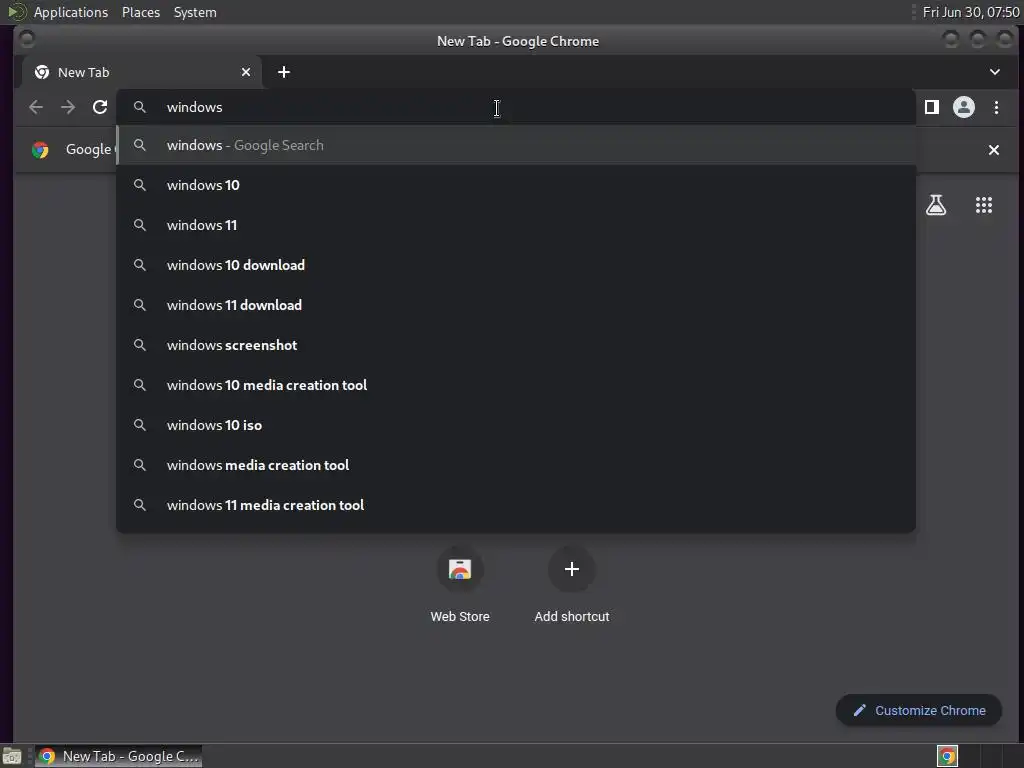
Task: Click Chrome icon in the bottom-right workspace switcher
Action: 947,756
